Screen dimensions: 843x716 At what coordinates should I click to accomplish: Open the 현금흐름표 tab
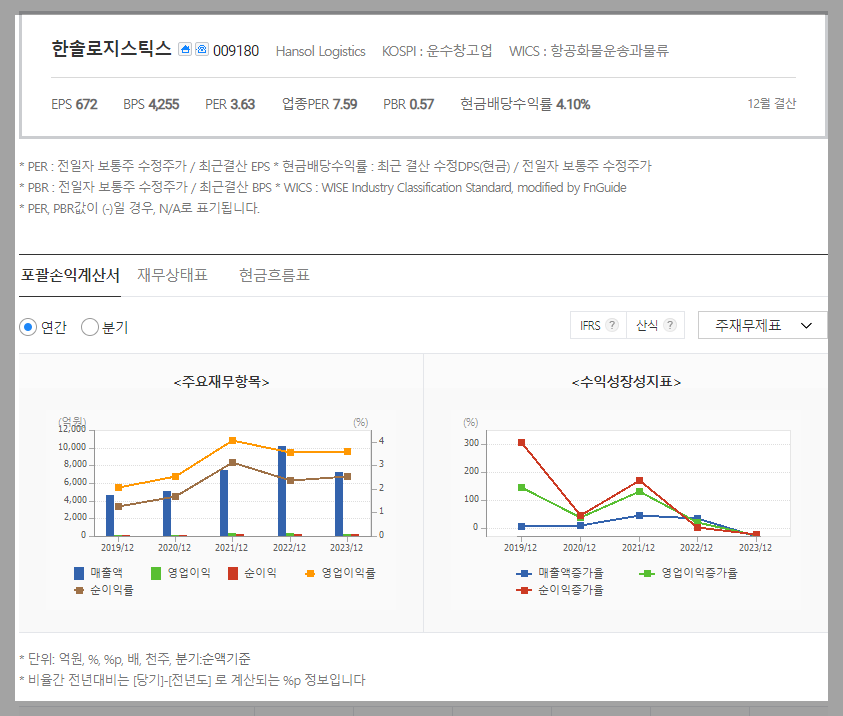point(274,275)
